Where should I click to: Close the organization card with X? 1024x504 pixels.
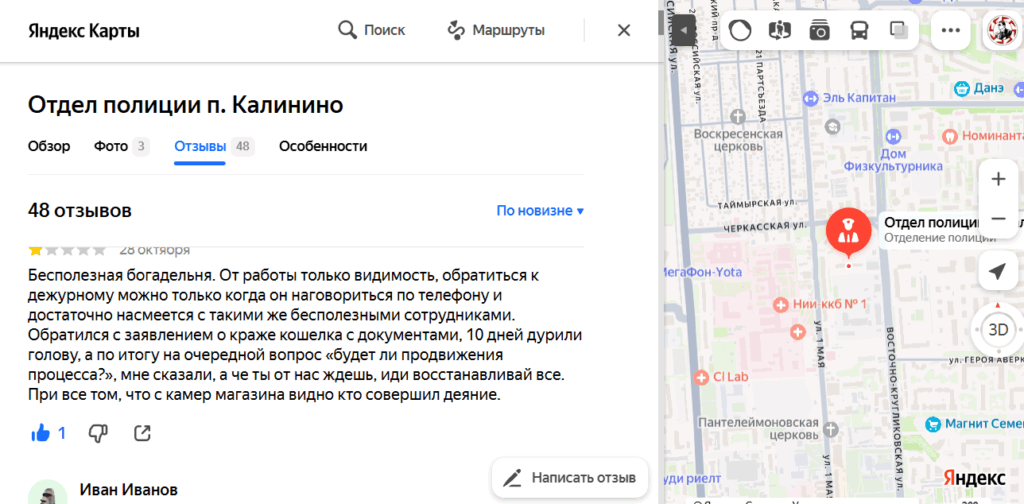624,30
